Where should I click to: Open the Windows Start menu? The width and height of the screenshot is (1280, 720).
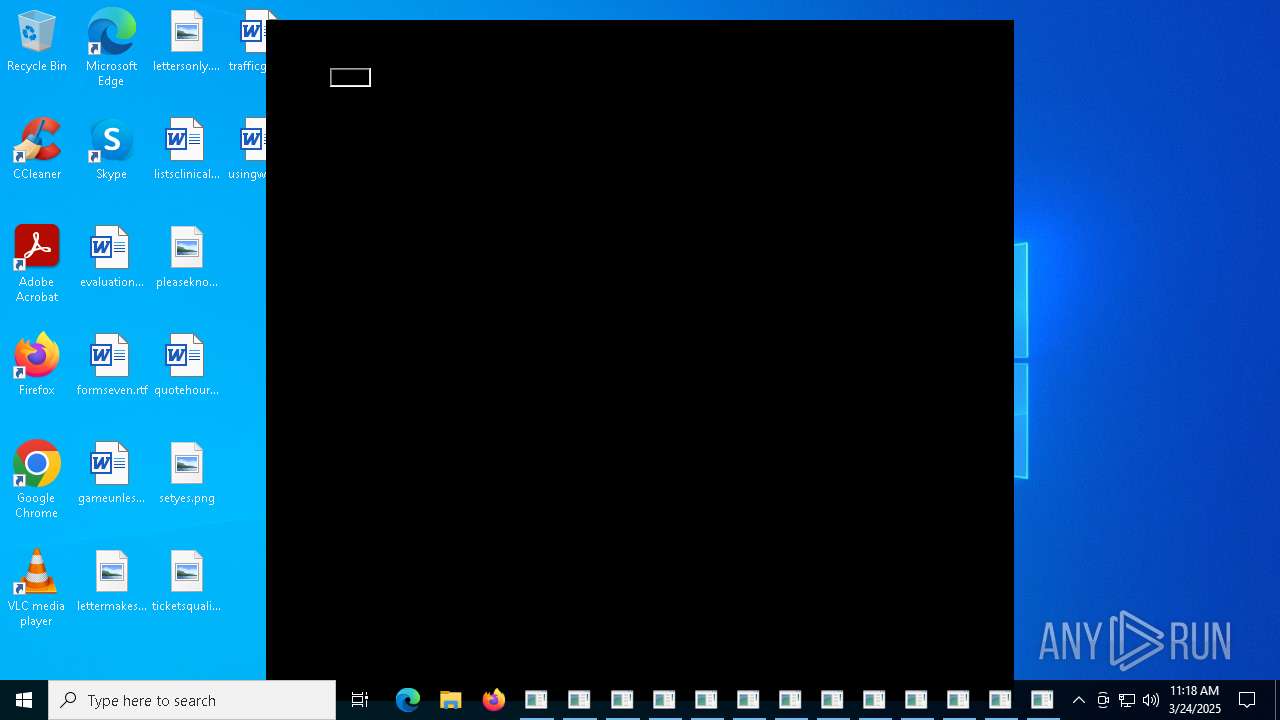tap(24, 700)
